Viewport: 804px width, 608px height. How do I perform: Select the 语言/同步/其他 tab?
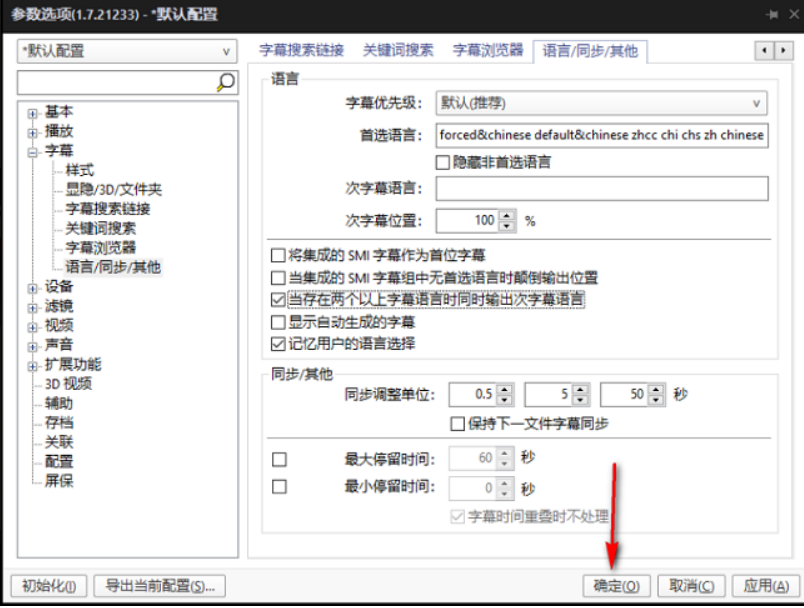590,51
